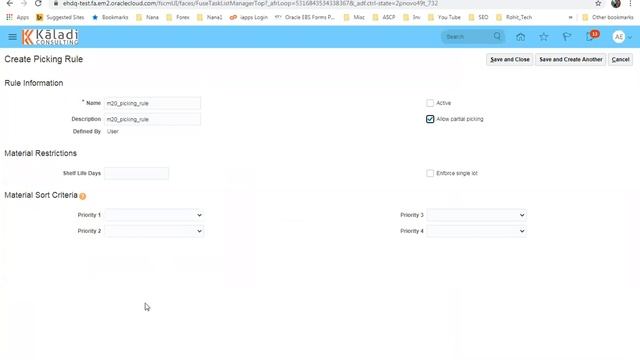Focus the Name input field
Screen dimensions: 640x360
coord(152,103)
